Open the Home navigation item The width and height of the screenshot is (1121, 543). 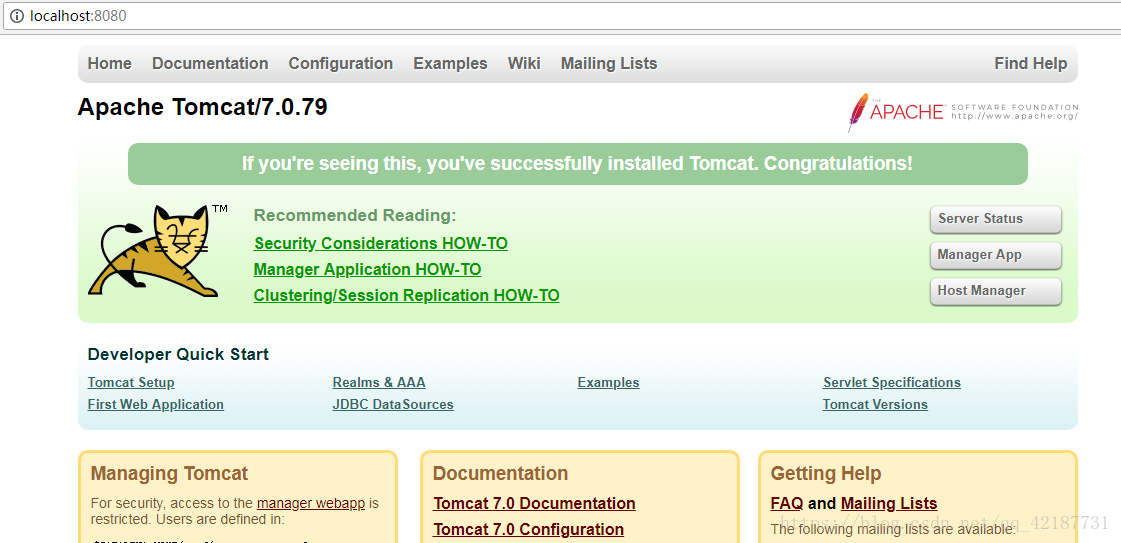(x=109, y=64)
